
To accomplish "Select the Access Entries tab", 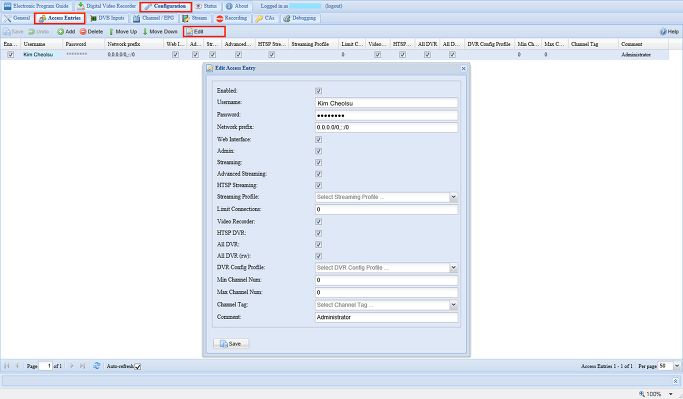I will (x=60, y=18).
